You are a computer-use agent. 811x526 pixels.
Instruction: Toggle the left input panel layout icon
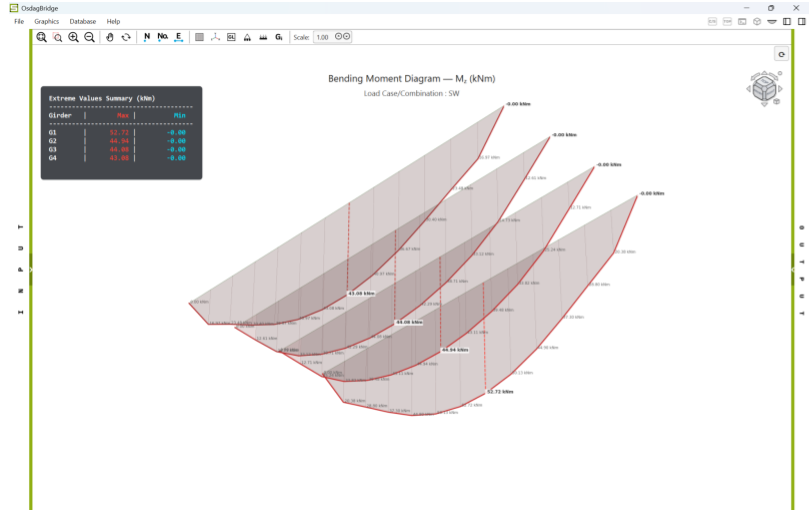pyautogui.click(x=787, y=22)
